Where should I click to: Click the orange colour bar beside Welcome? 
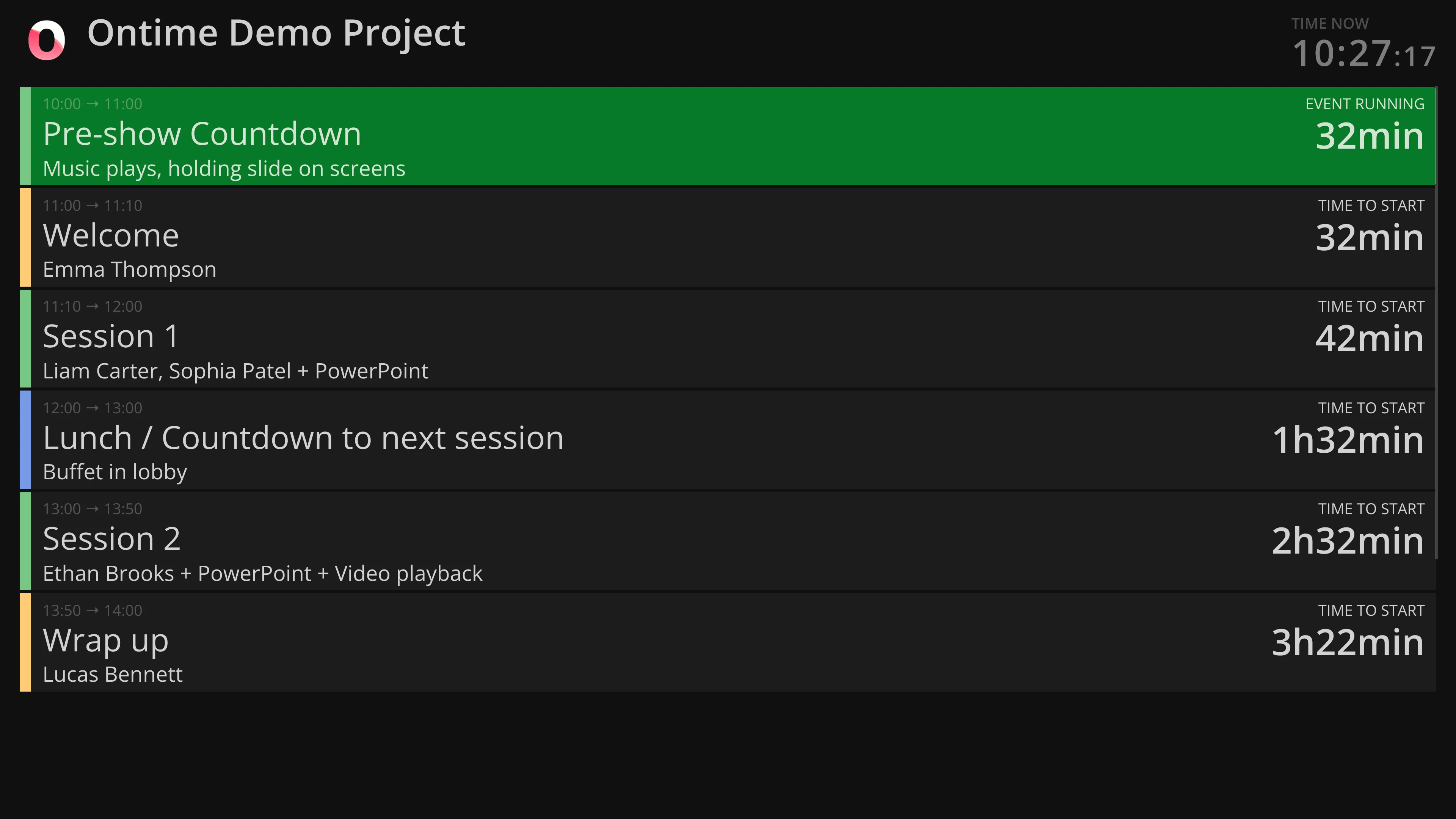point(25,237)
